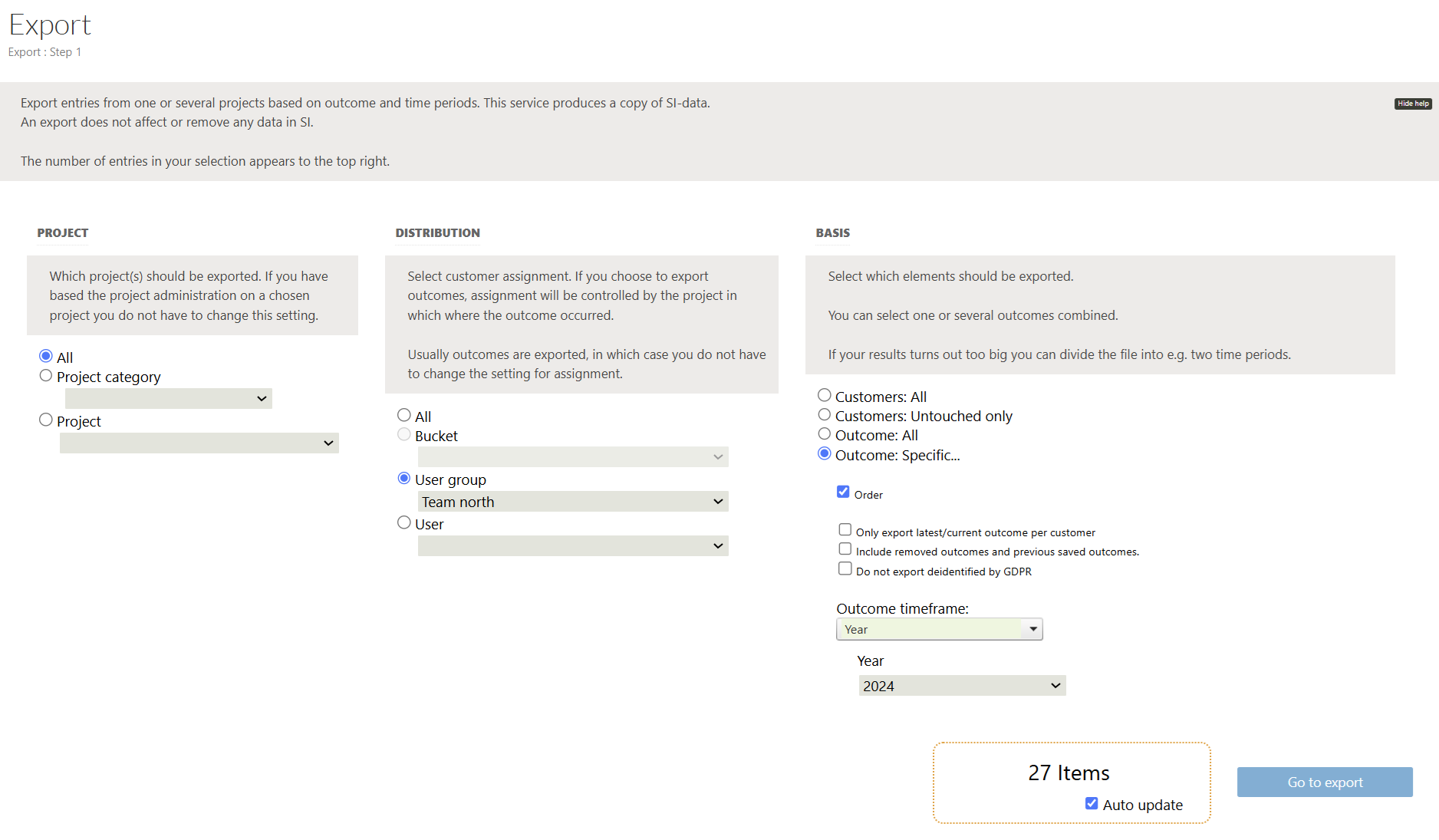The width and height of the screenshot is (1439, 840).
Task: Select the Project radio option
Action: pos(46,420)
